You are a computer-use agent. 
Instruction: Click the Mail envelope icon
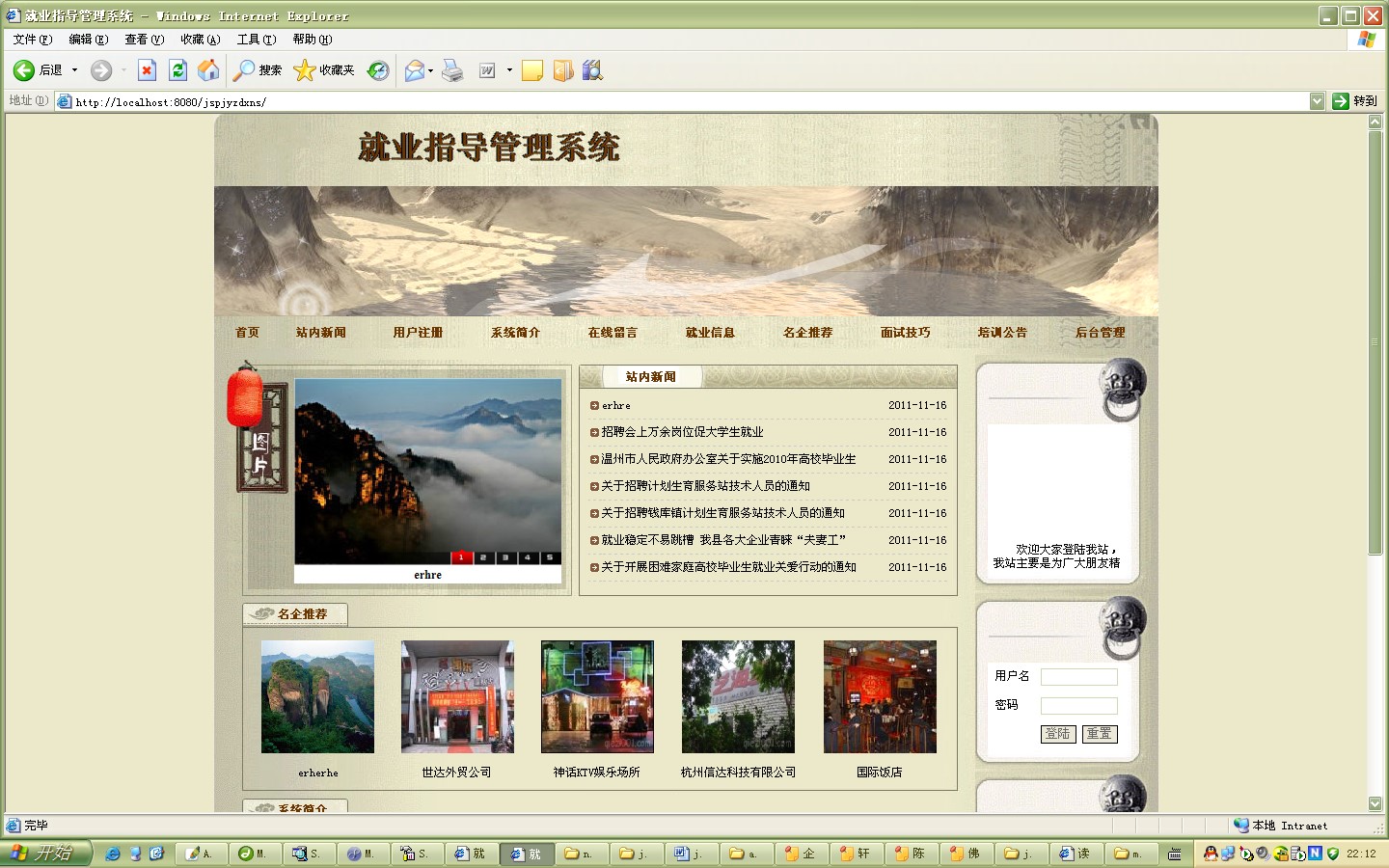tap(416, 70)
